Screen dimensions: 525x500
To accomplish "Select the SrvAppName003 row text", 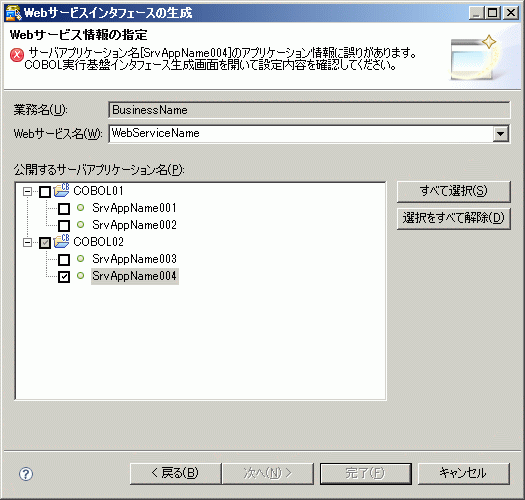I will (x=135, y=259).
